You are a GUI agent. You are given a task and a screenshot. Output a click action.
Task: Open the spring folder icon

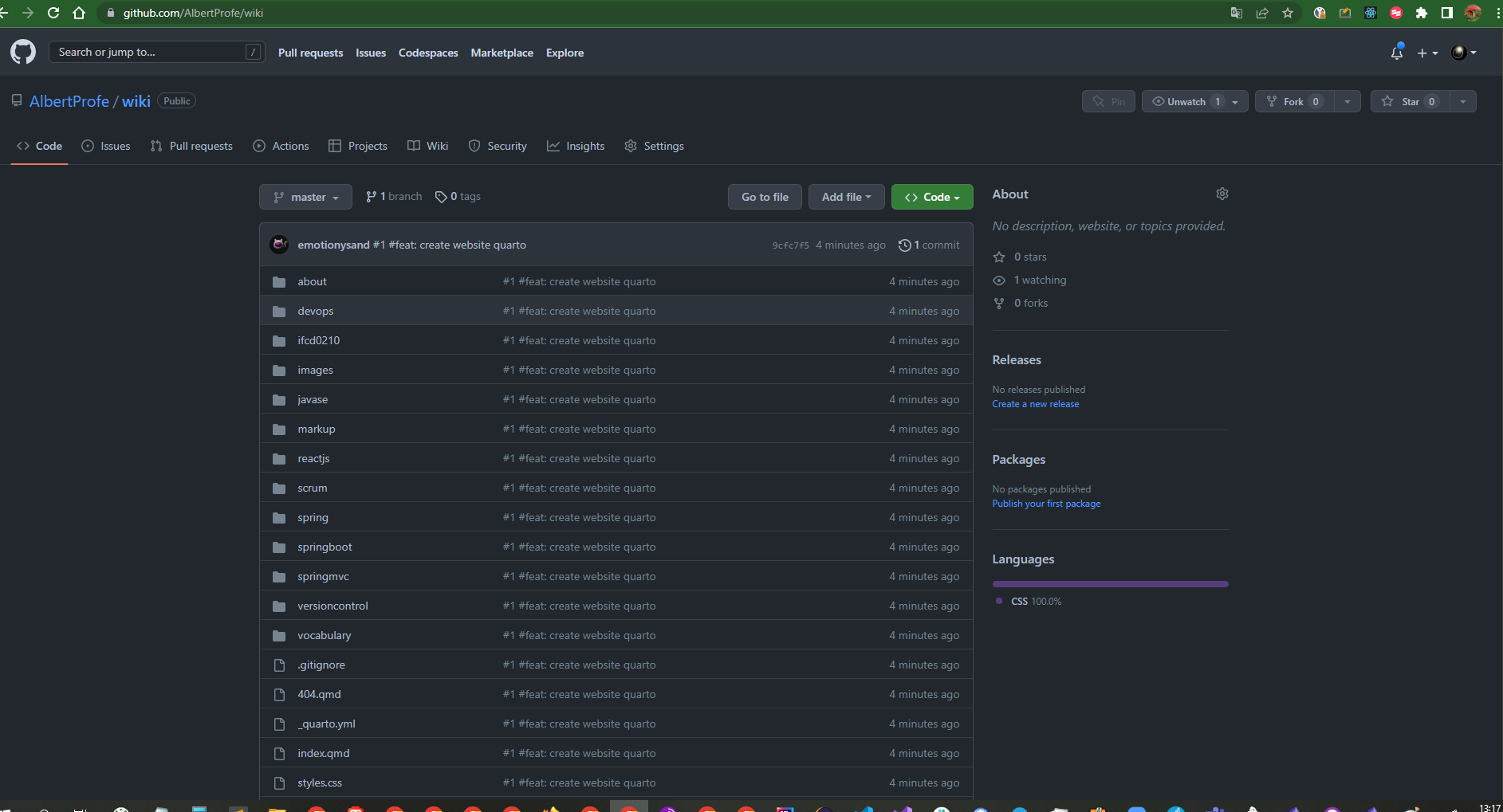pos(279,518)
